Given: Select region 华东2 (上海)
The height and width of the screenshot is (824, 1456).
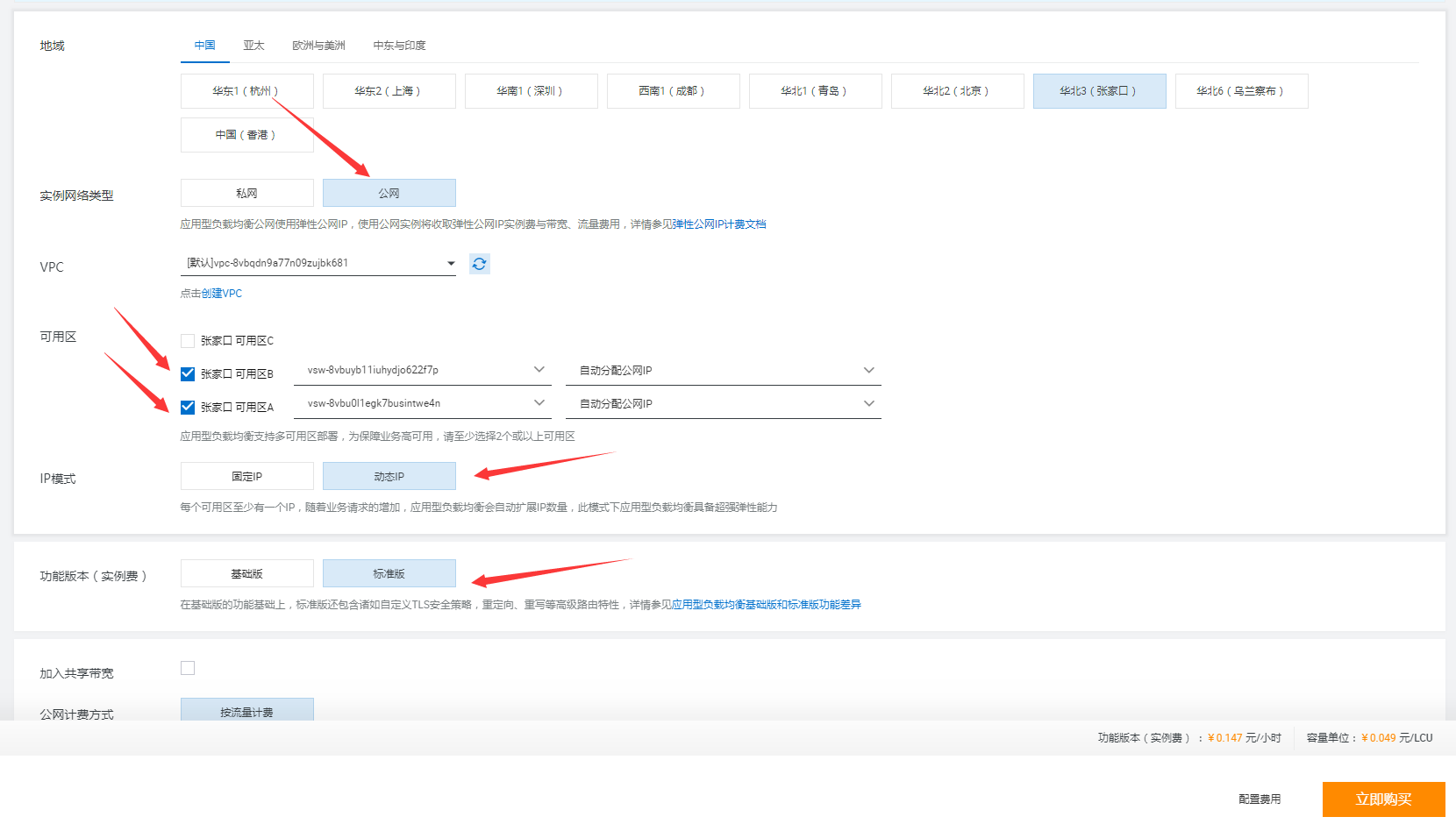Looking at the screenshot, I should (x=389, y=91).
